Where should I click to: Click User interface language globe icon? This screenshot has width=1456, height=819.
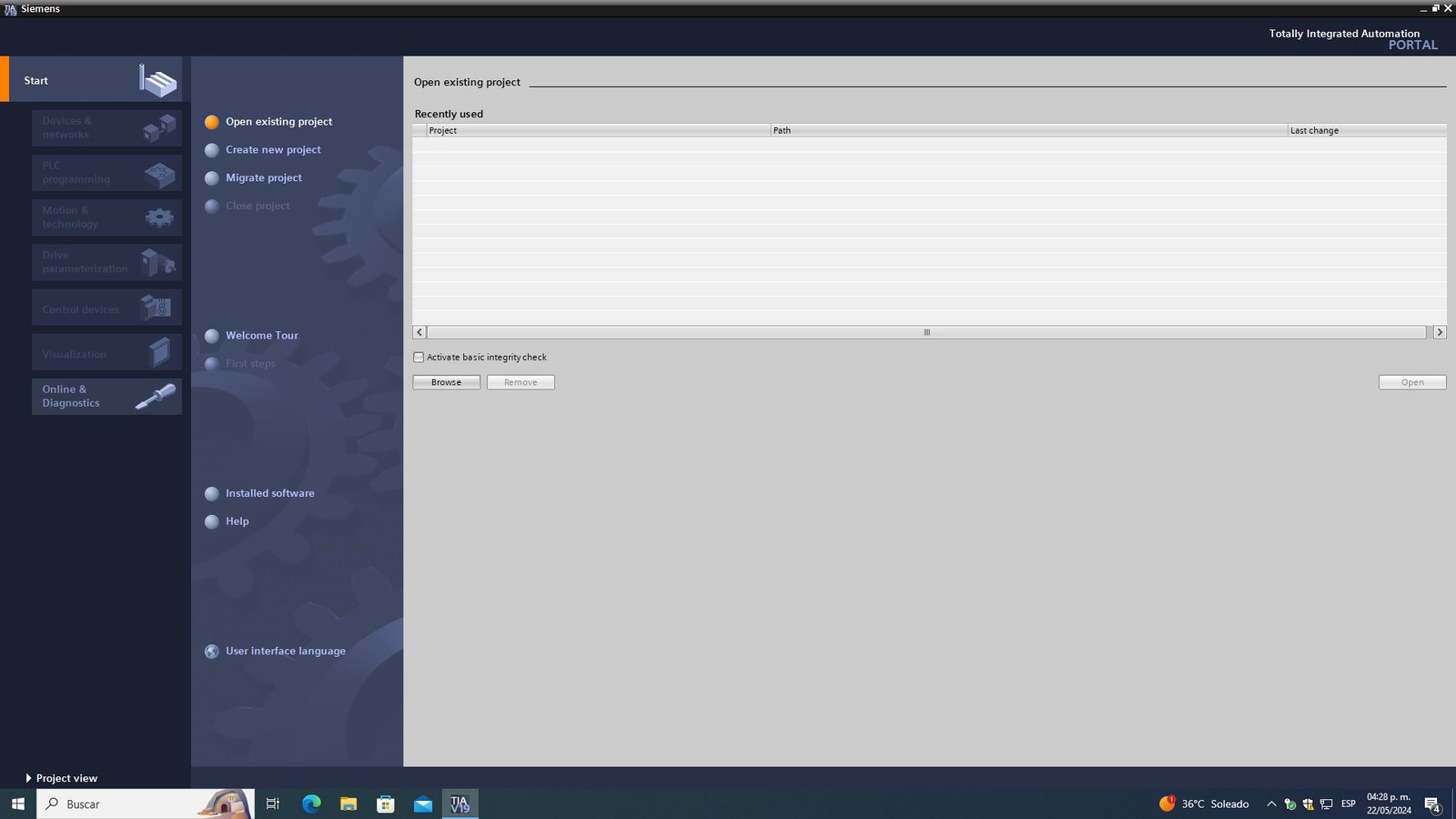(x=212, y=652)
